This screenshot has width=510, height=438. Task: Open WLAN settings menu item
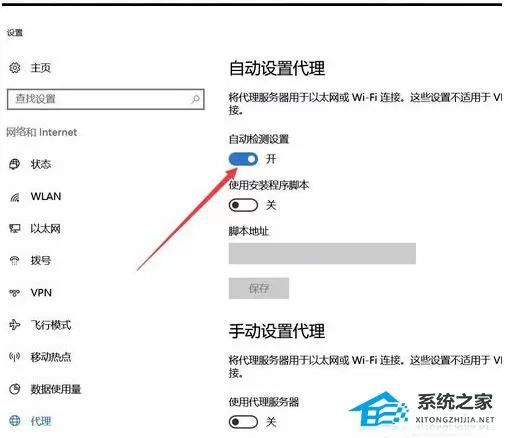point(46,196)
